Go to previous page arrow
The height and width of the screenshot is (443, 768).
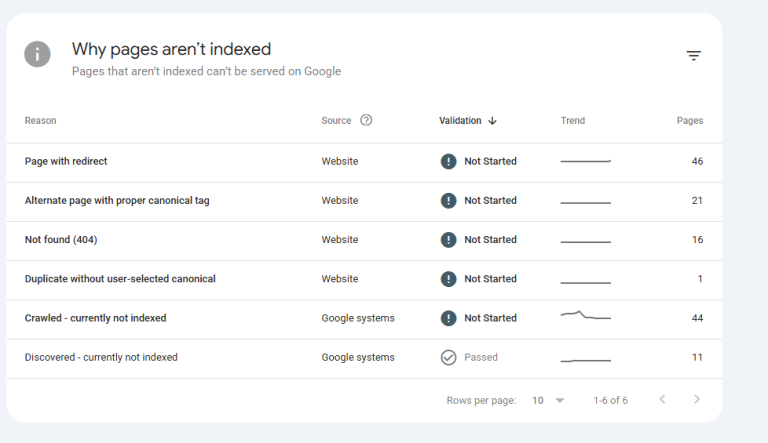pyautogui.click(x=662, y=399)
